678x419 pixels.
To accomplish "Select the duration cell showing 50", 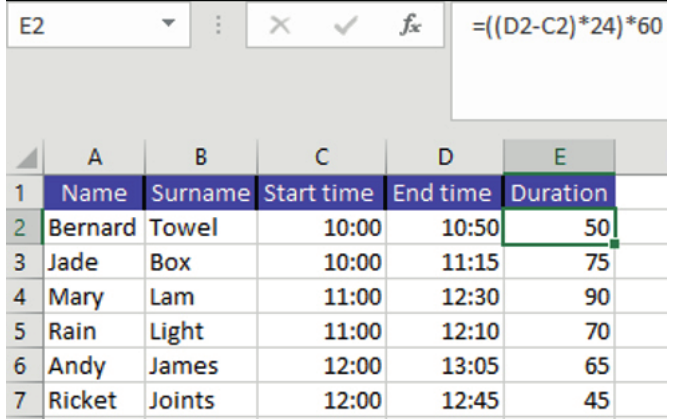I will (x=560, y=227).
